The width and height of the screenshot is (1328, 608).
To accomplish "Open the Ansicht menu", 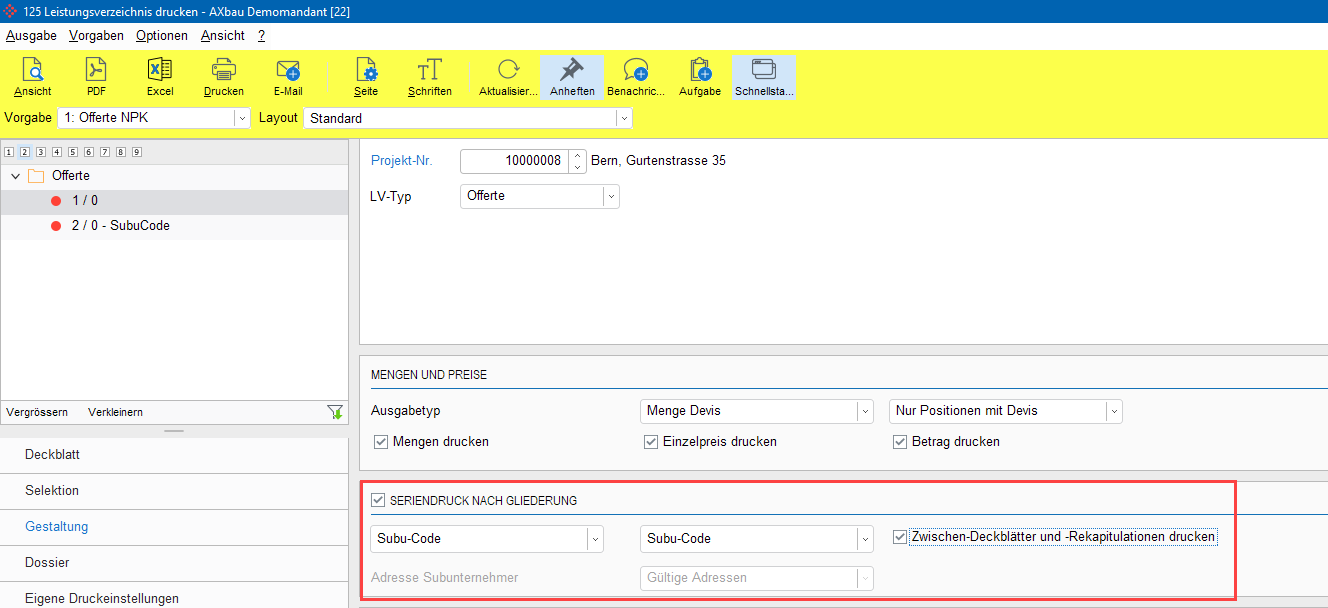I will coord(222,35).
